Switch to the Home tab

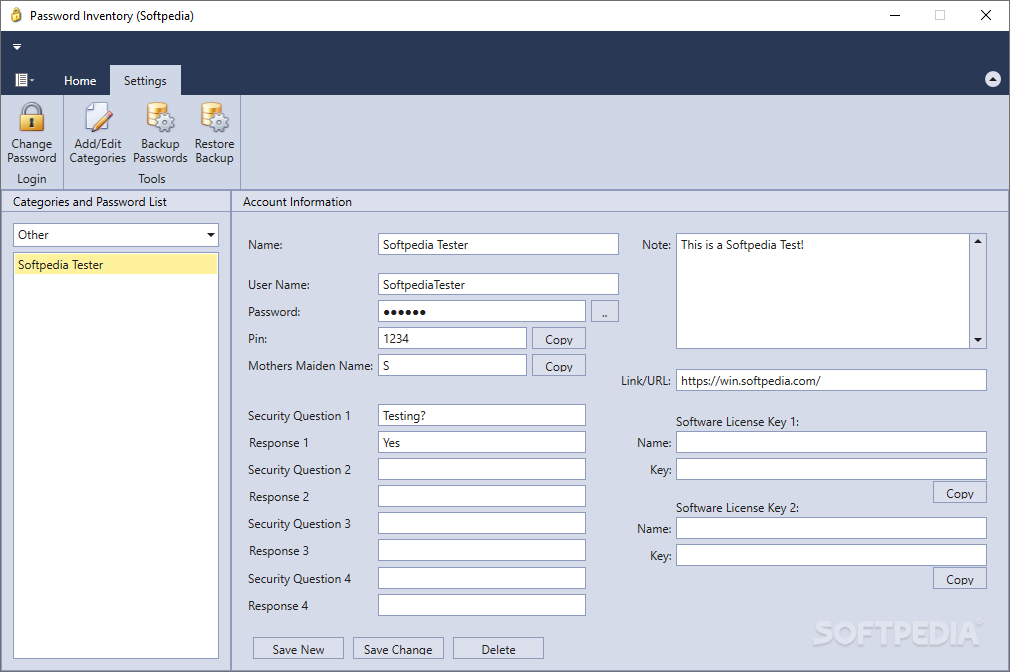[x=80, y=81]
